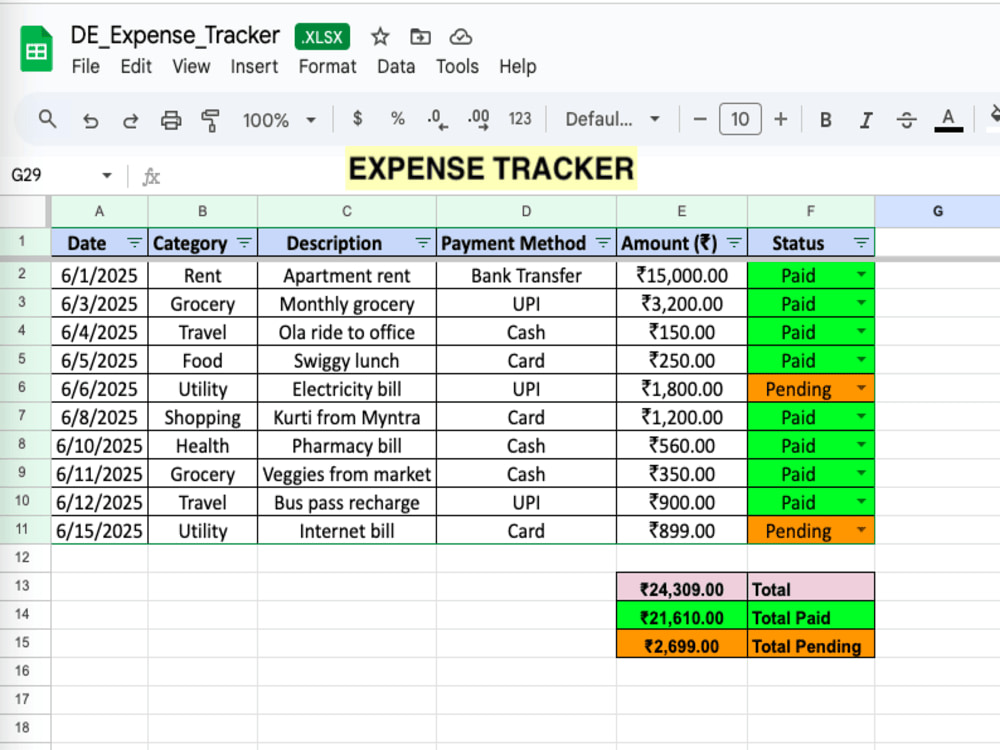
Task: Star the DE_Expense_Tracker document
Action: [380, 37]
